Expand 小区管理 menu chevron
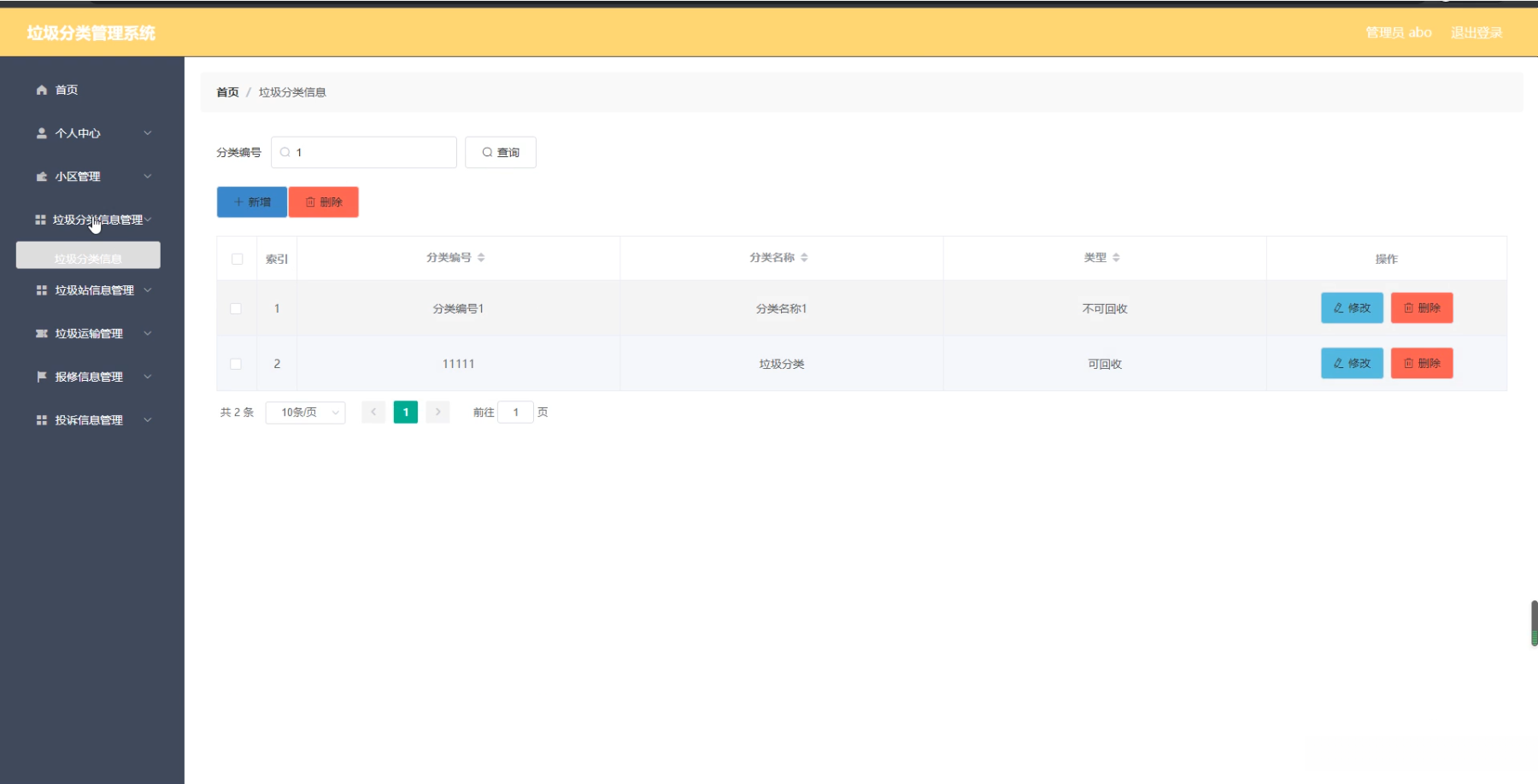 point(148,177)
